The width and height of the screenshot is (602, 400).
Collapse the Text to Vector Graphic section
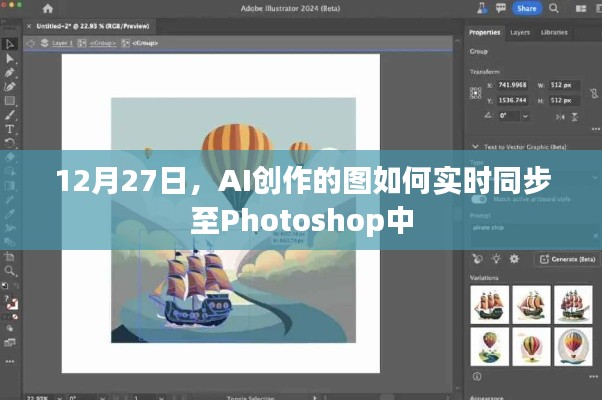pos(475,147)
